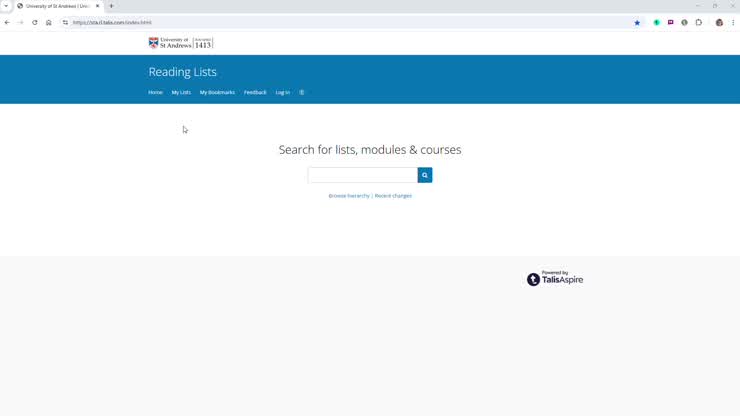The width and height of the screenshot is (740, 416).
Task: Select Feedback in the navigation bar
Action: (255, 92)
